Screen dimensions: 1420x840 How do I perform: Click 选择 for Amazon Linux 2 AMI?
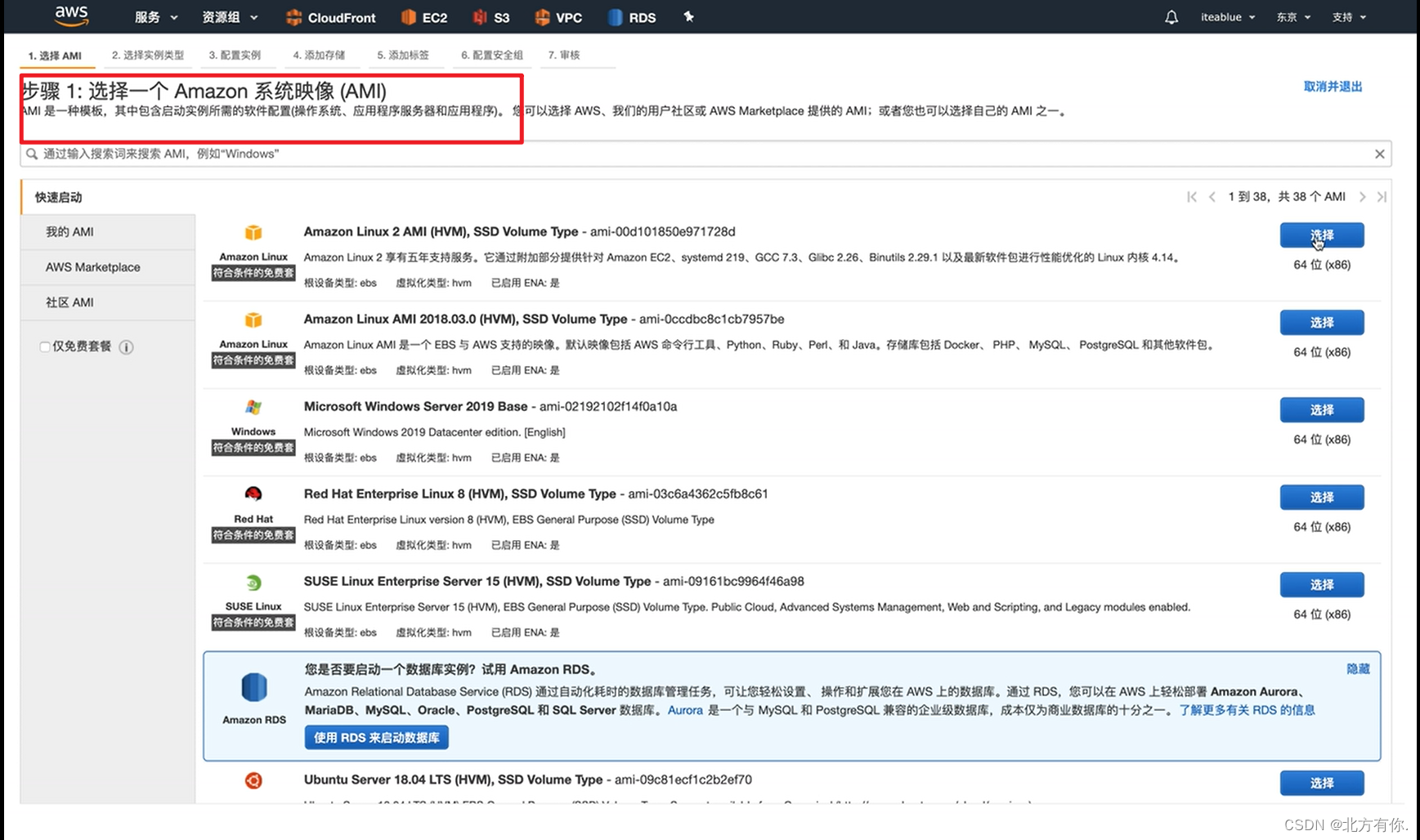[1322, 235]
